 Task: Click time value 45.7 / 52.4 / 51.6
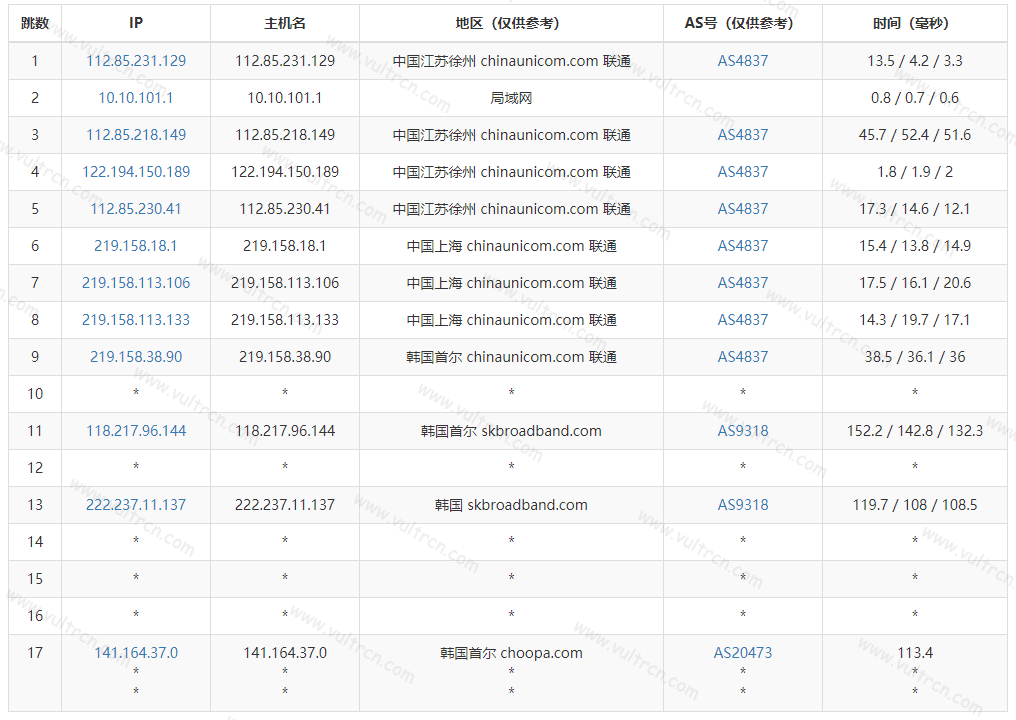(914, 135)
